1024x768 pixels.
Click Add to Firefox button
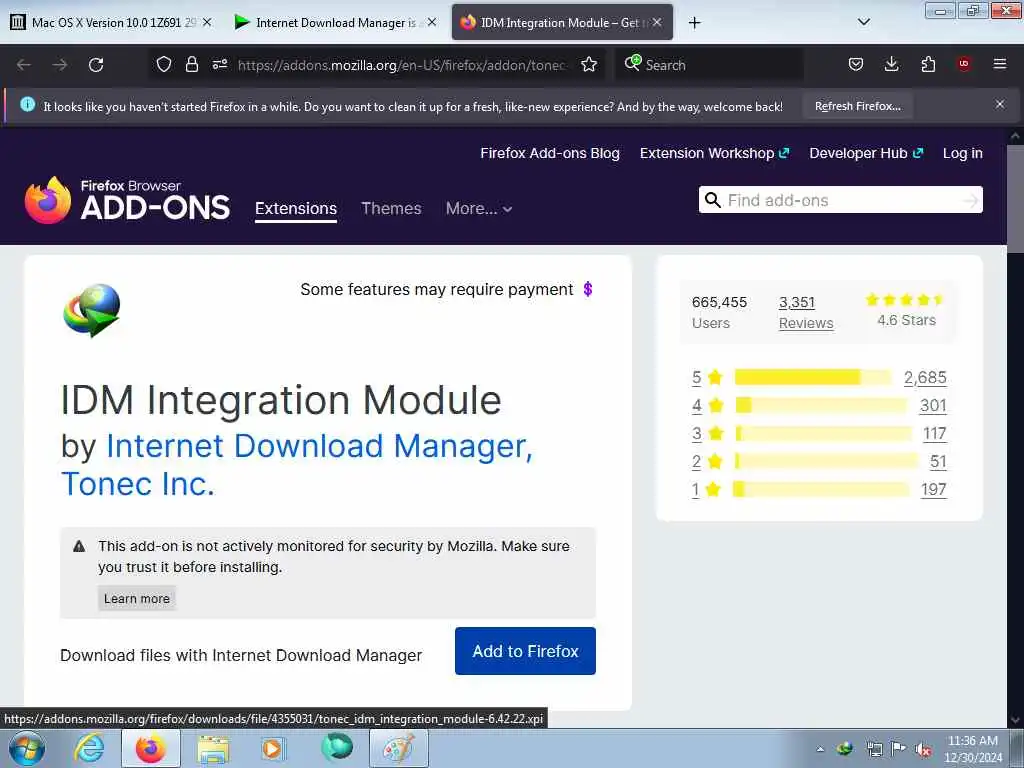525,651
